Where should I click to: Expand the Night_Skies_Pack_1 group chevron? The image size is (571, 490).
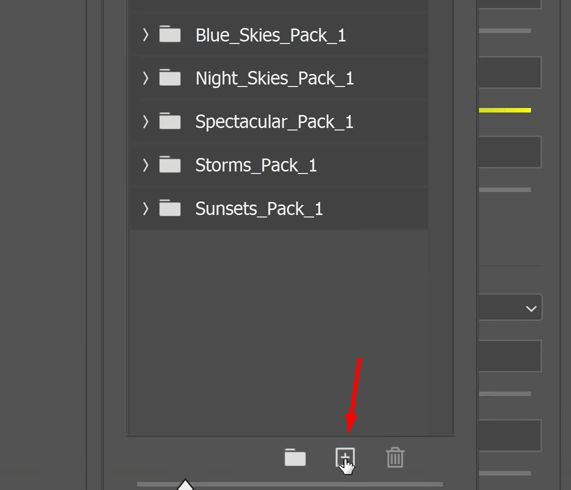pos(145,78)
